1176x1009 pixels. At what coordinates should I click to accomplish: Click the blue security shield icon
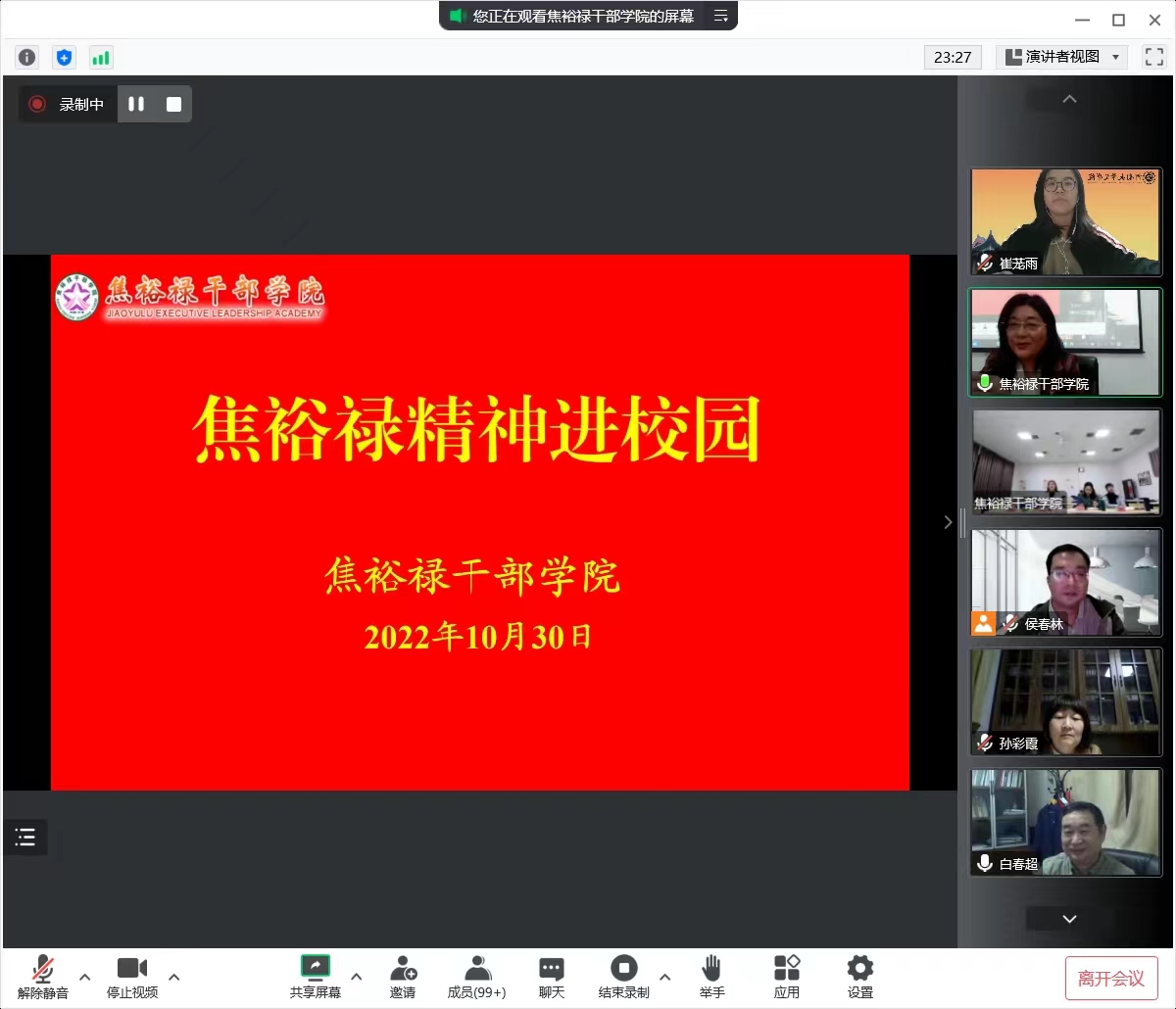tap(65, 58)
